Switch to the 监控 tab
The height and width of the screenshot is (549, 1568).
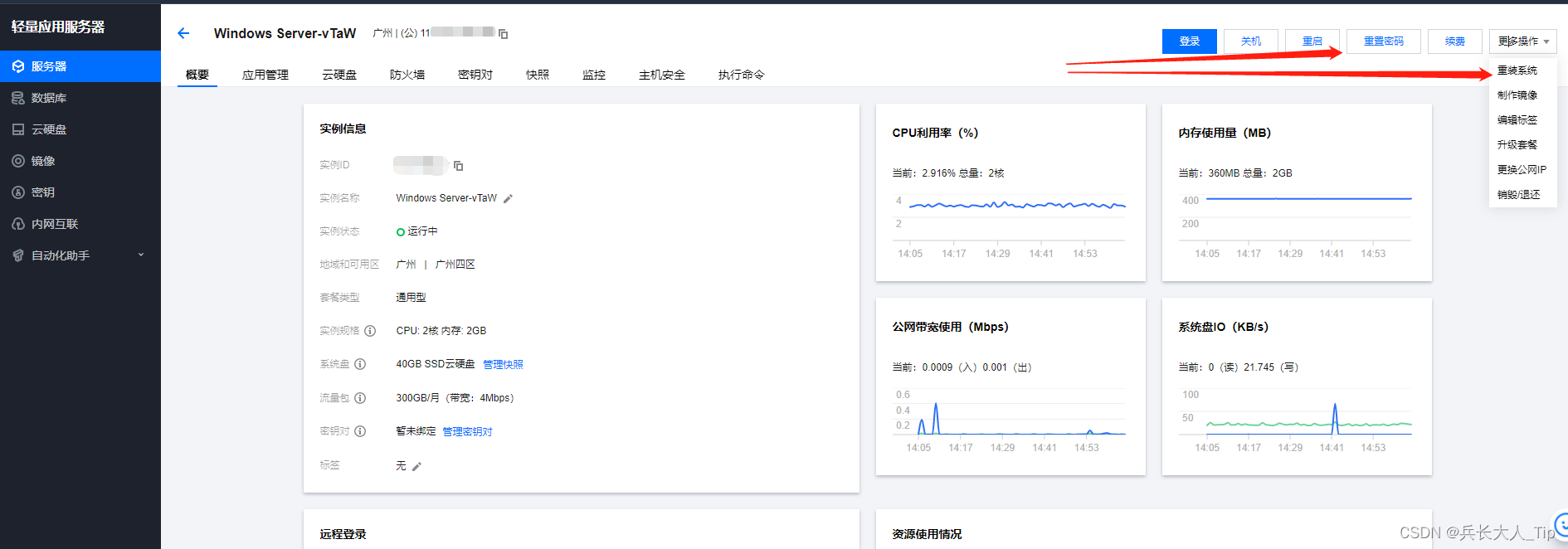tap(594, 75)
